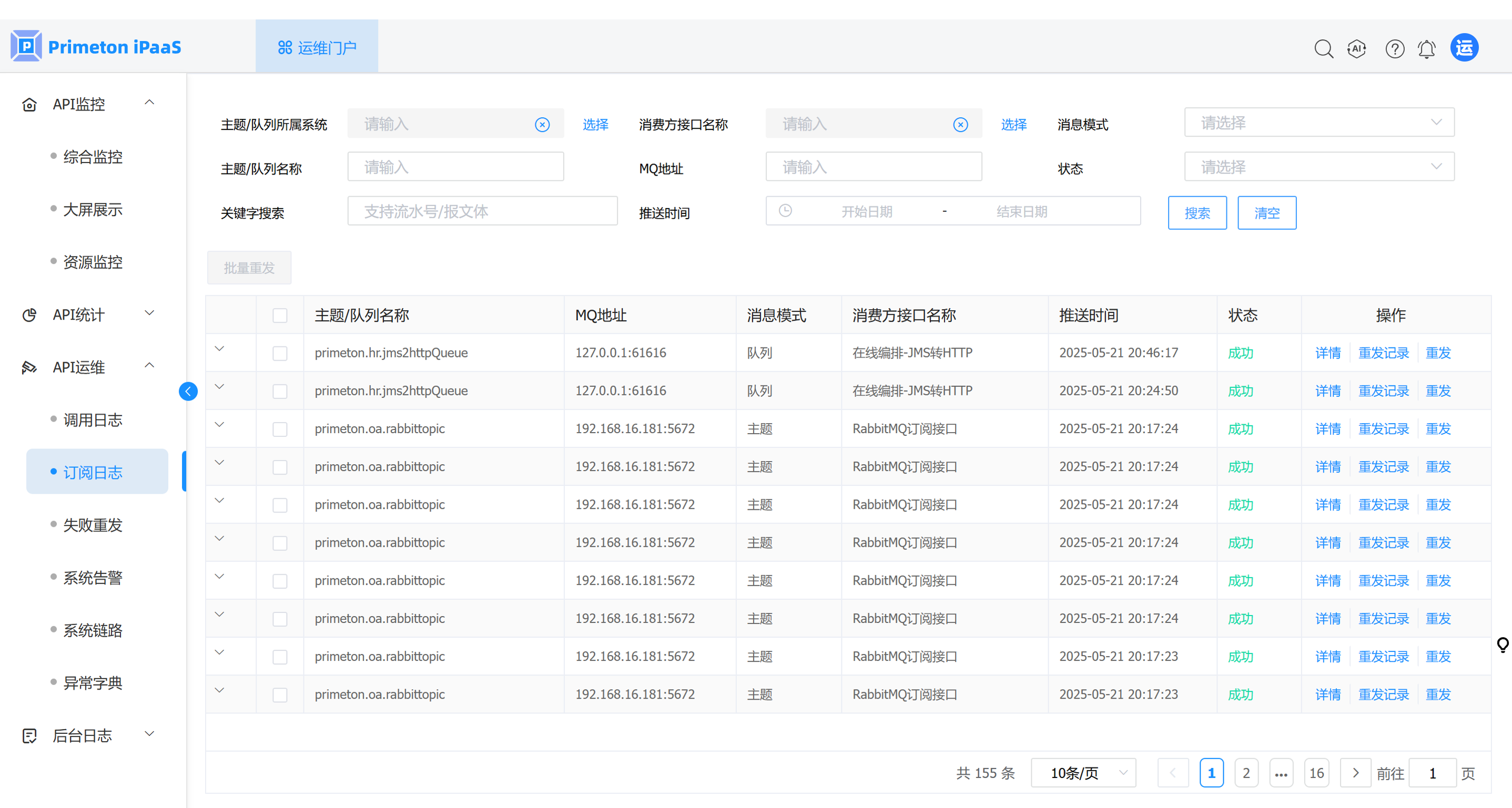The image size is (1512, 808).
Task: Open the 消息模式 dropdown
Action: pyautogui.click(x=1318, y=122)
